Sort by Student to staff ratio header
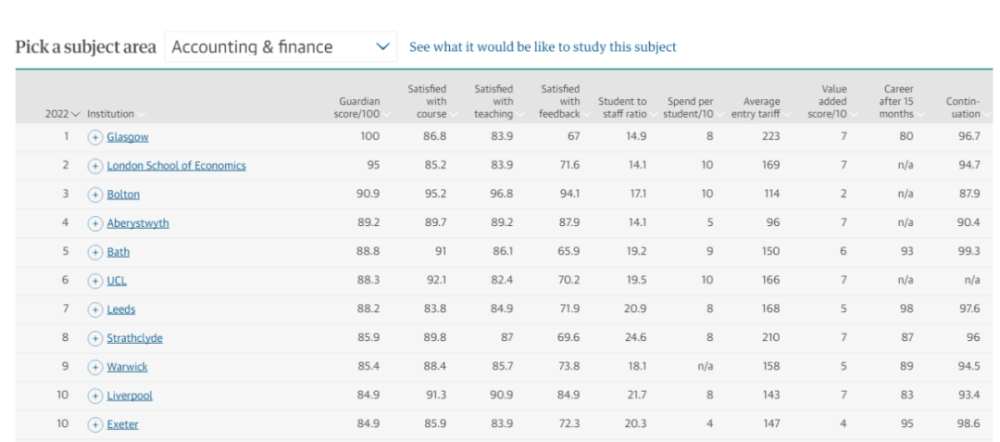1000x442 pixels. coord(622,108)
